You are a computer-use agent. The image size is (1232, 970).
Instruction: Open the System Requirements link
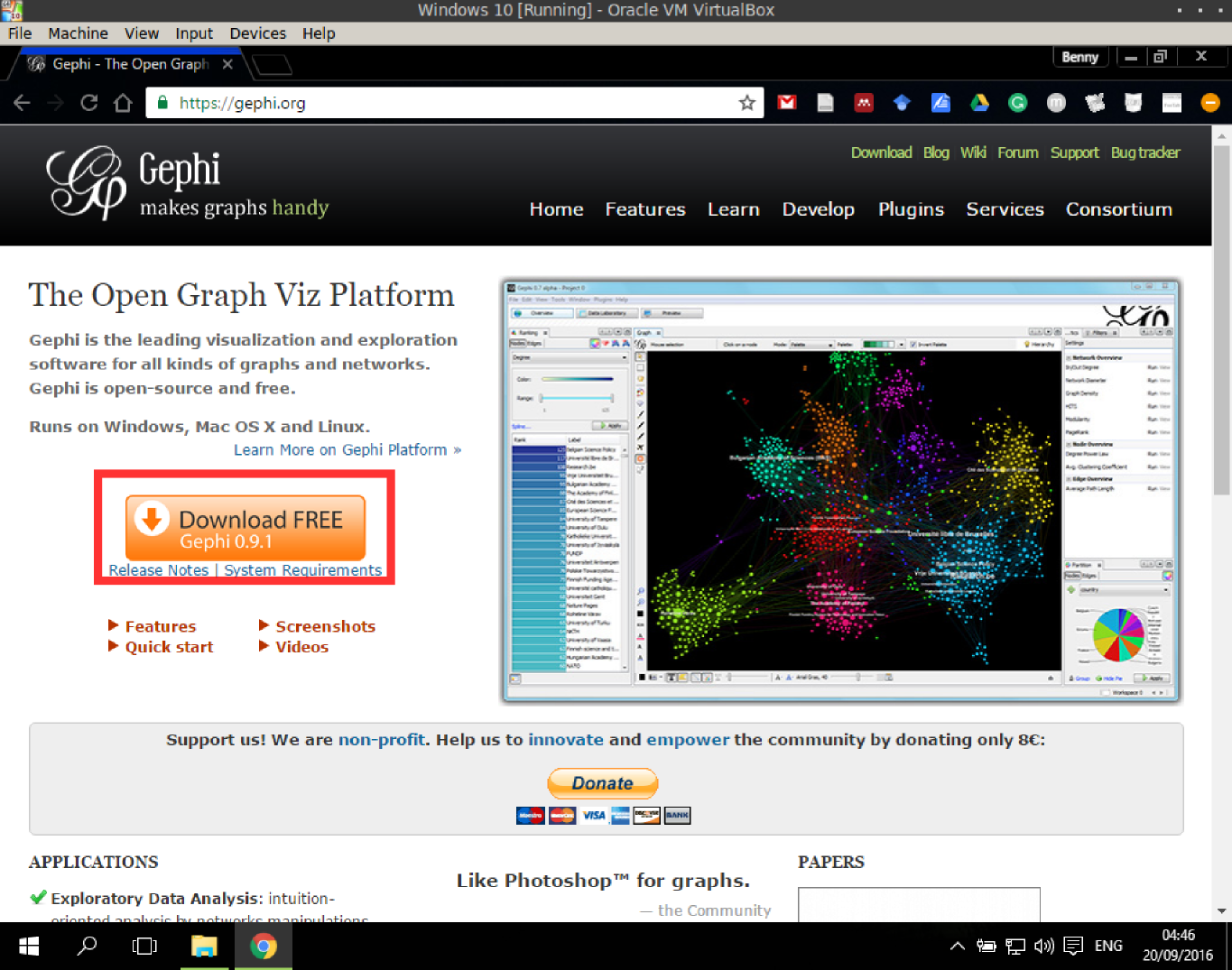[x=302, y=570]
